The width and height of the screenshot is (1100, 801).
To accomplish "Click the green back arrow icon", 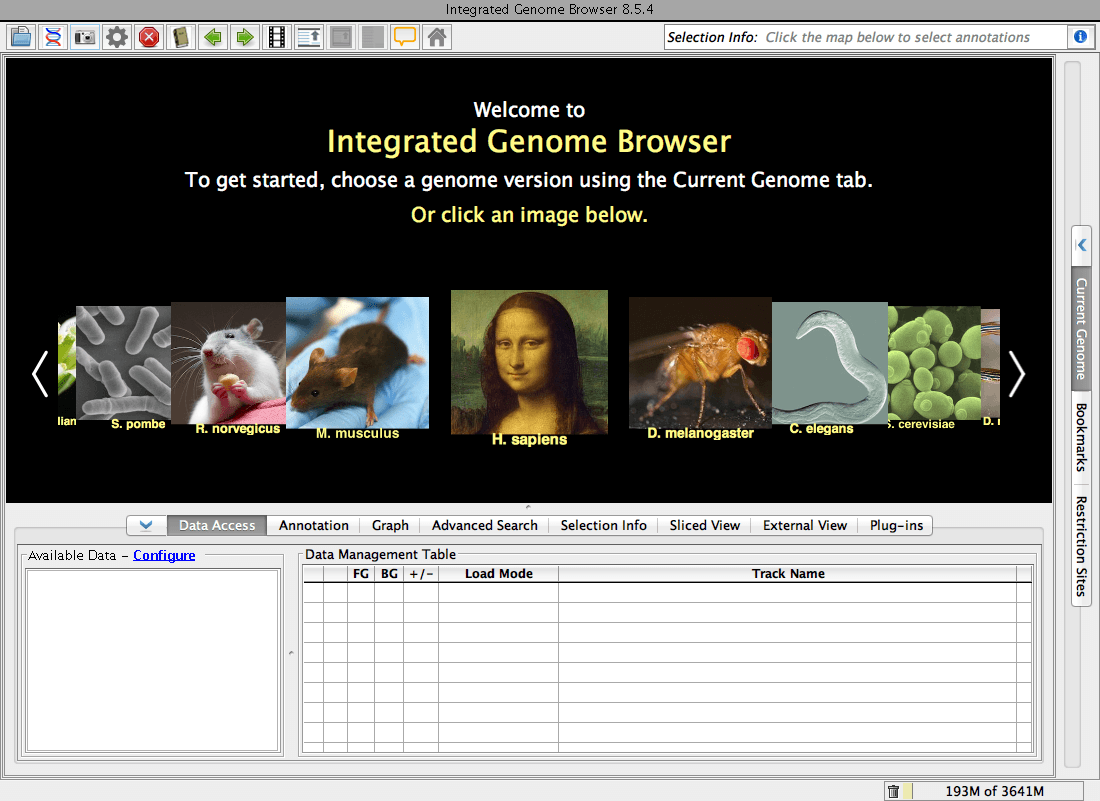I will pyautogui.click(x=213, y=38).
